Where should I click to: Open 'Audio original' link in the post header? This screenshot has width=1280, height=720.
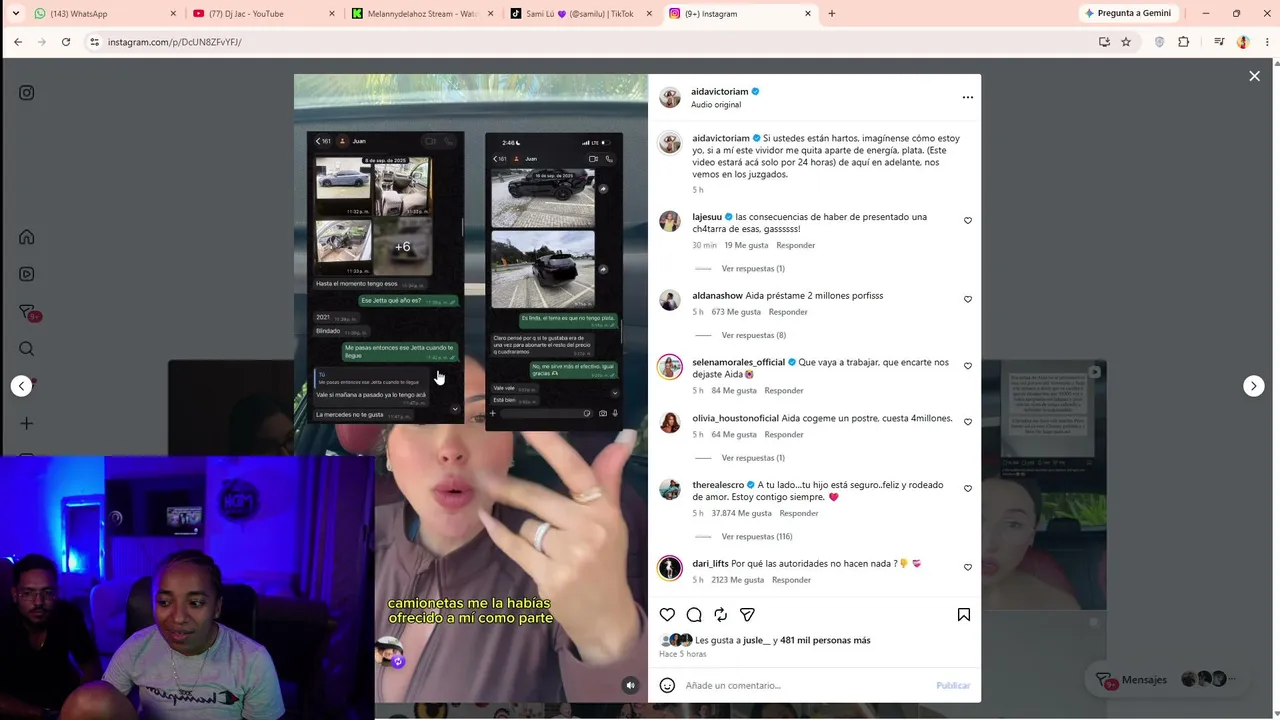pyautogui.click(x=716, y=105)
